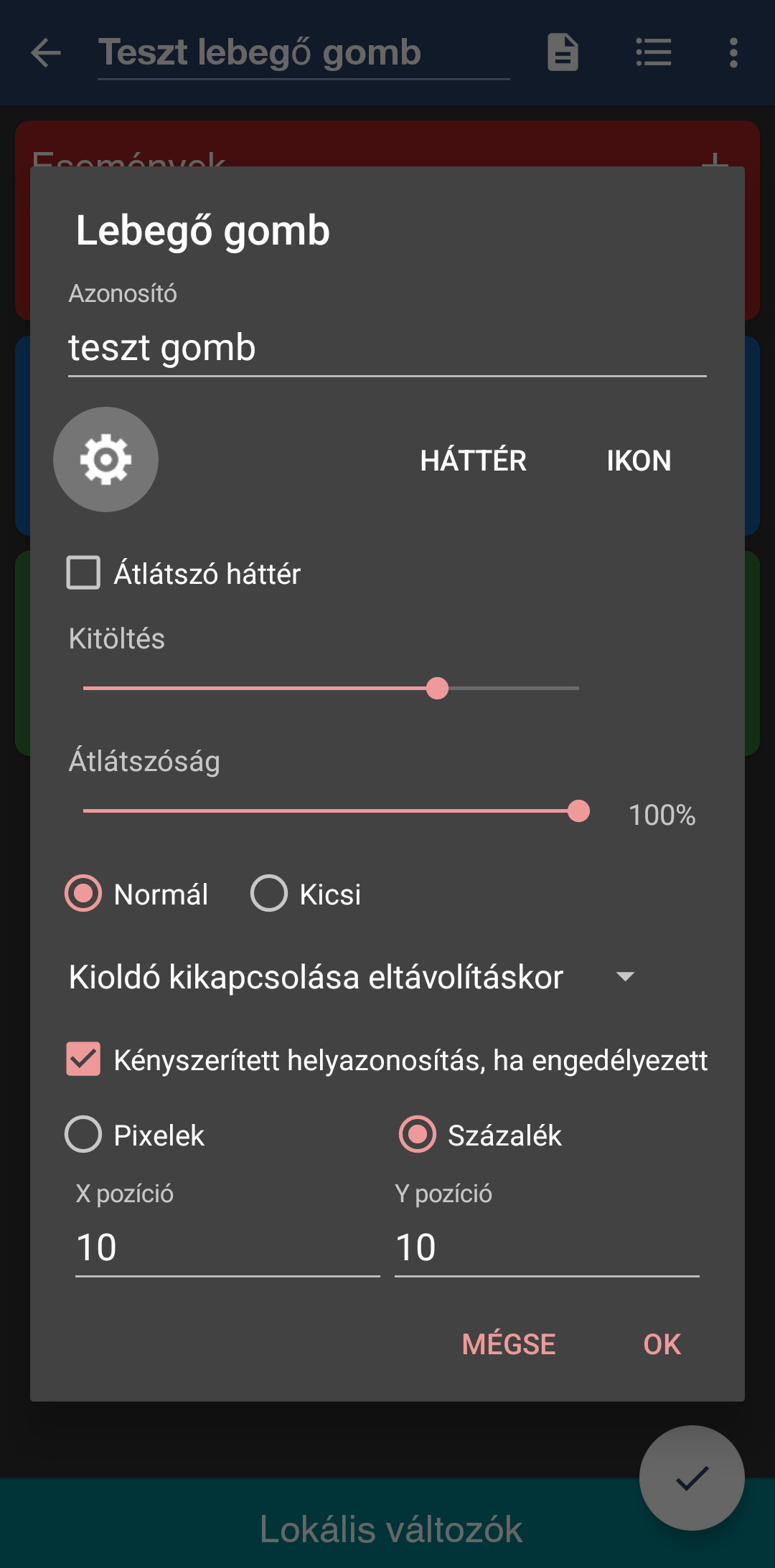Tap the back arrow icon
Viewport: 775px width, 1568px height.
(46, 53)
